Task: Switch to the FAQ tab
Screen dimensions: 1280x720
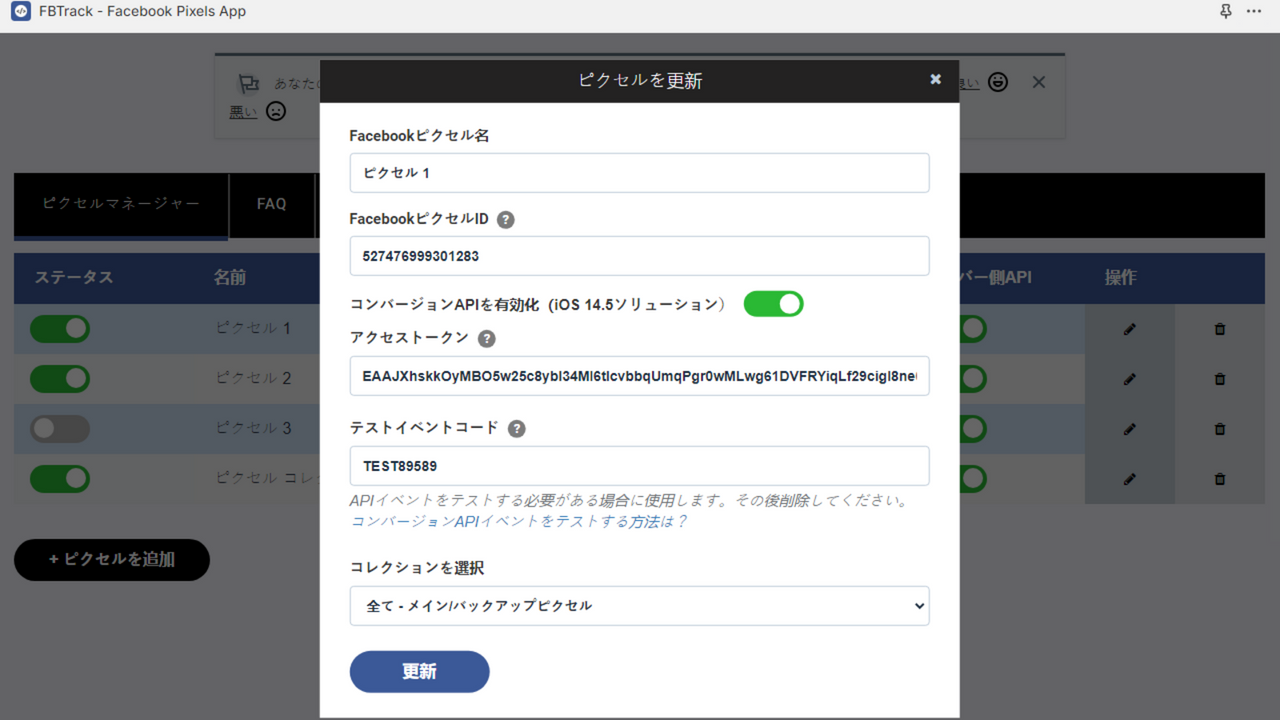Action: tap(272, 204)
